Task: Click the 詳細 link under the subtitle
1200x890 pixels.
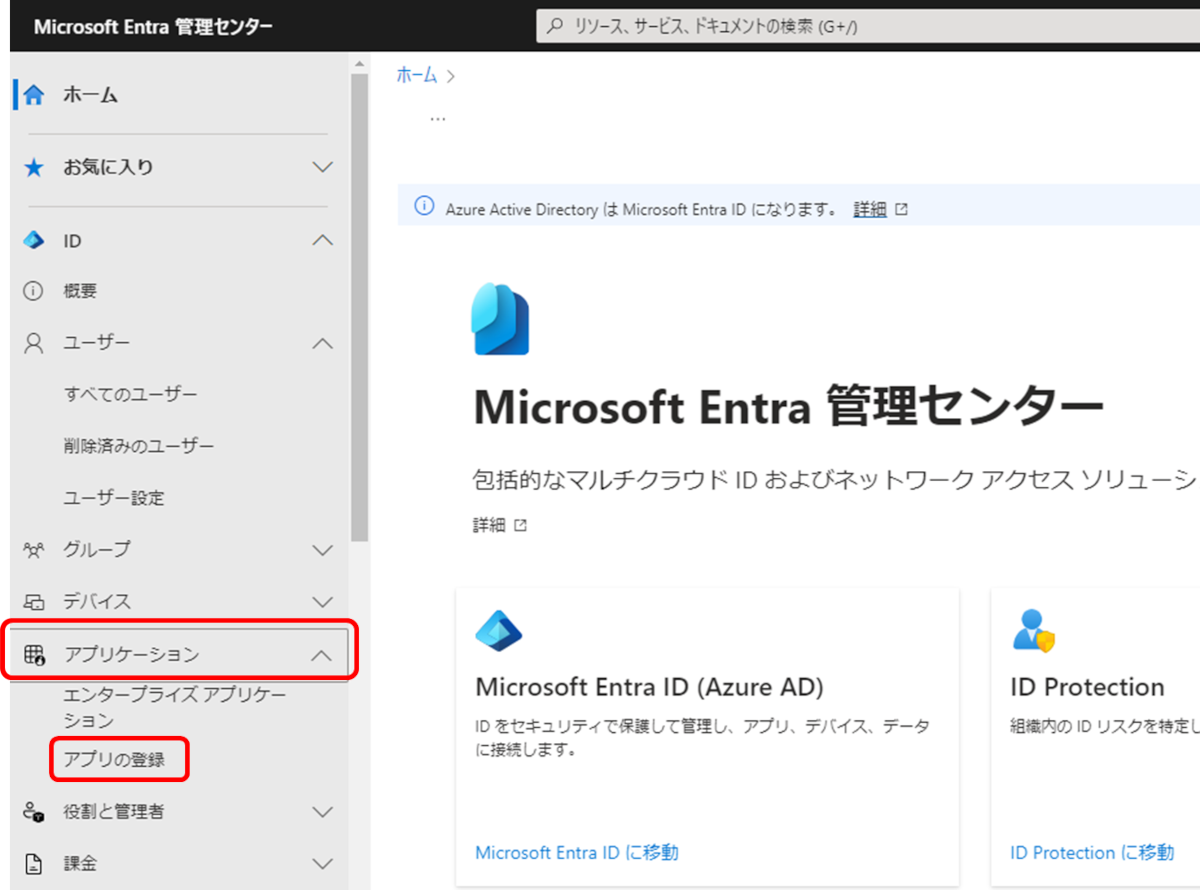Action: [489, 525]
